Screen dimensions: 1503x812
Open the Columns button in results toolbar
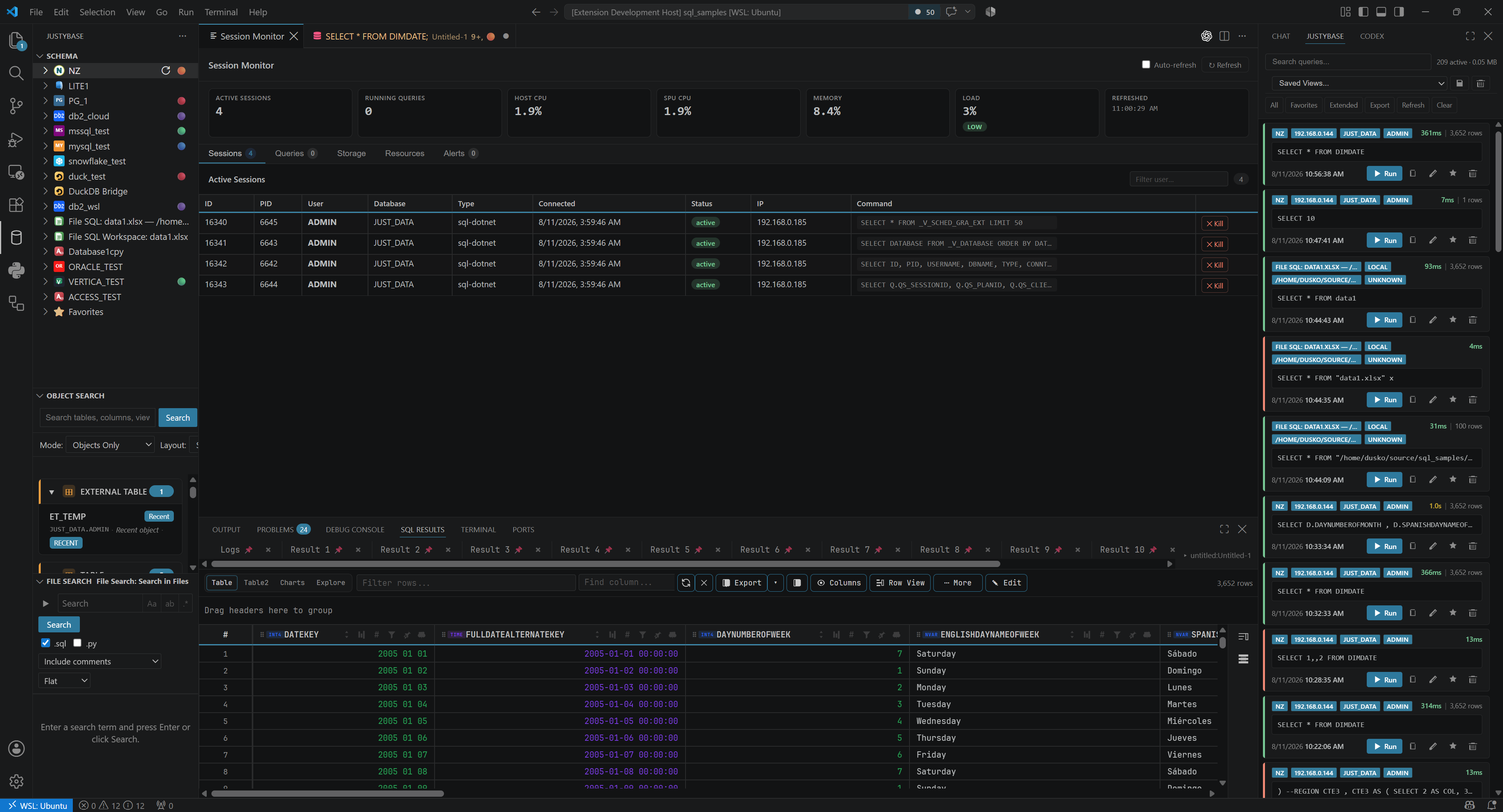tap(839, 583)
